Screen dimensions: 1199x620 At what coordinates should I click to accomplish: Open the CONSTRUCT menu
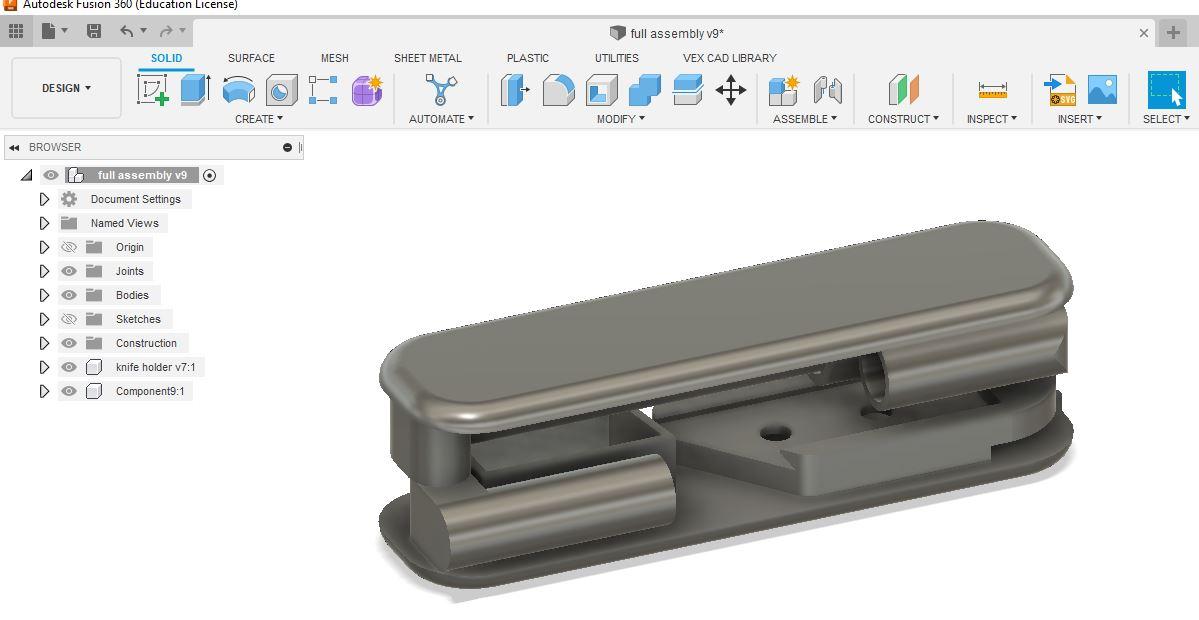point(903,118)
